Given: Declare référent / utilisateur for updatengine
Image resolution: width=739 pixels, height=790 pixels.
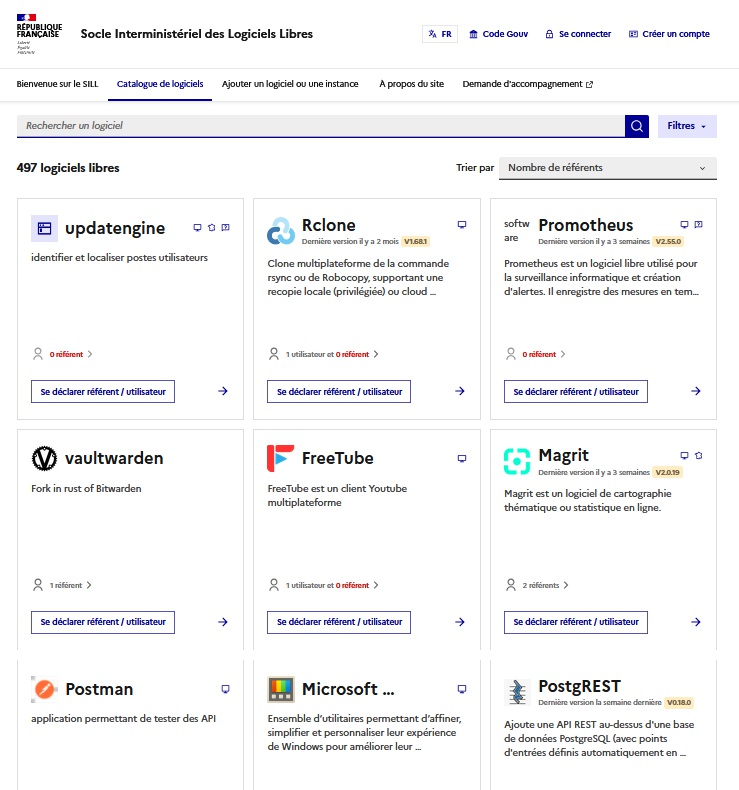Looking at the screenshot, I should [103, 391].
